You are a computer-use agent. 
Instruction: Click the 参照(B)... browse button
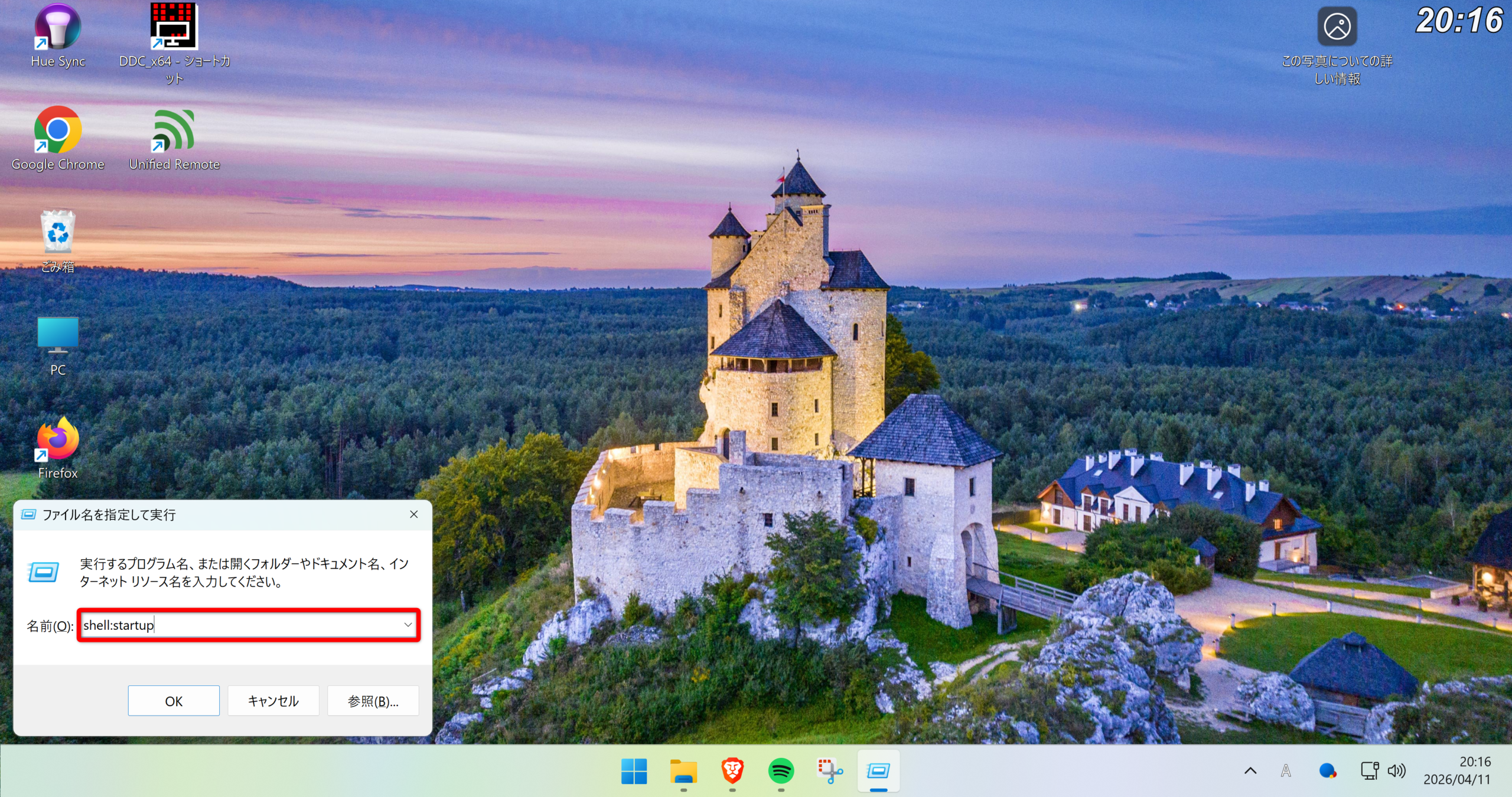point(373,701)
